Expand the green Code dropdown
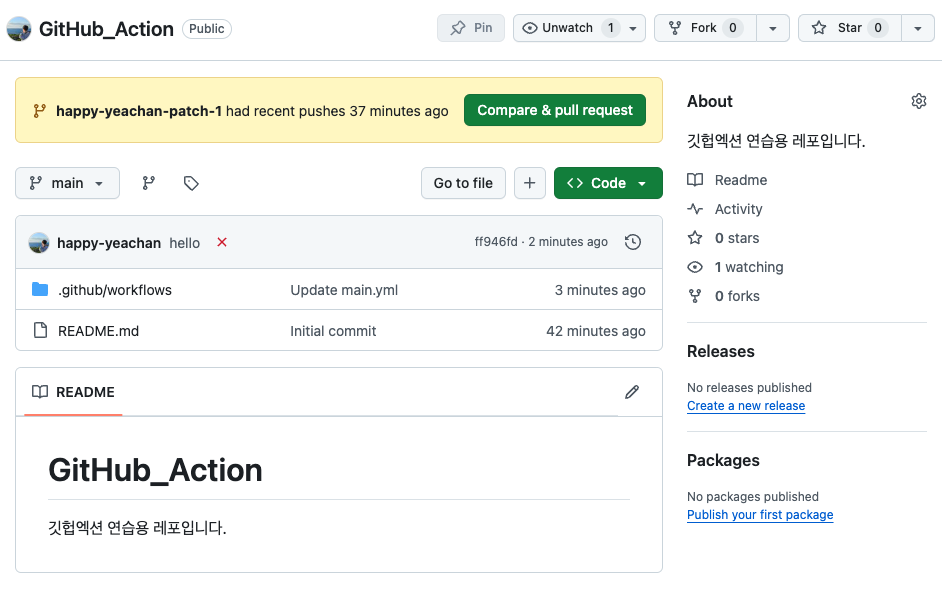The image size is (942, 604). (x=608, y=183)
